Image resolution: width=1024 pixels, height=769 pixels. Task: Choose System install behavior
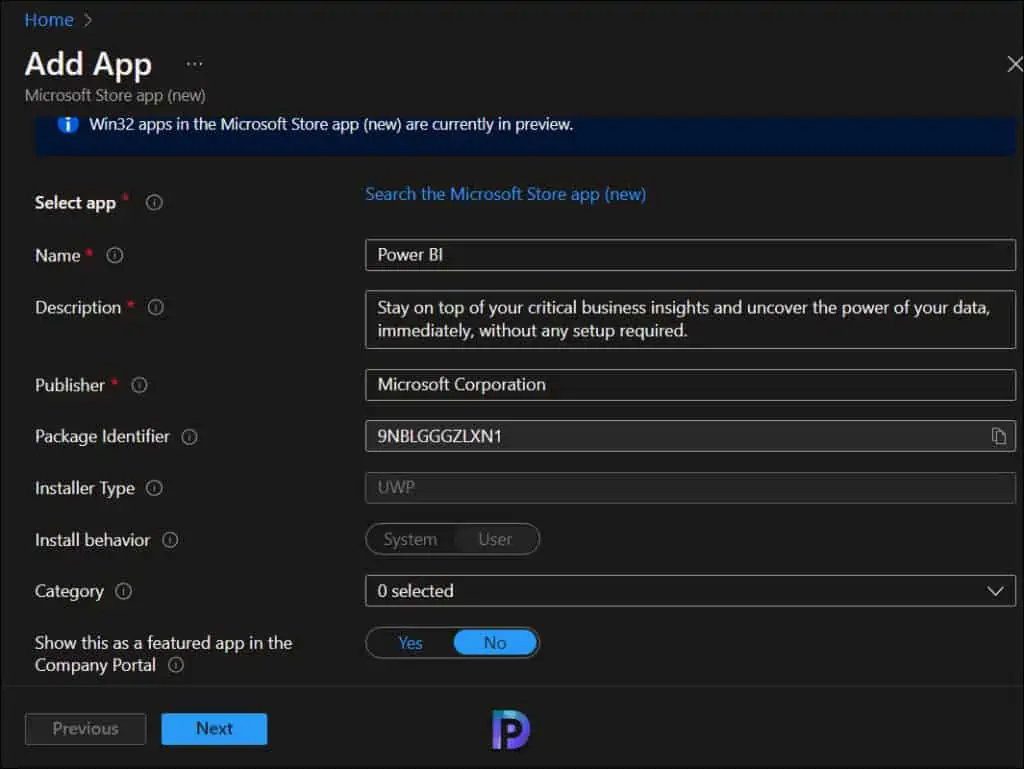click(410, 539)
